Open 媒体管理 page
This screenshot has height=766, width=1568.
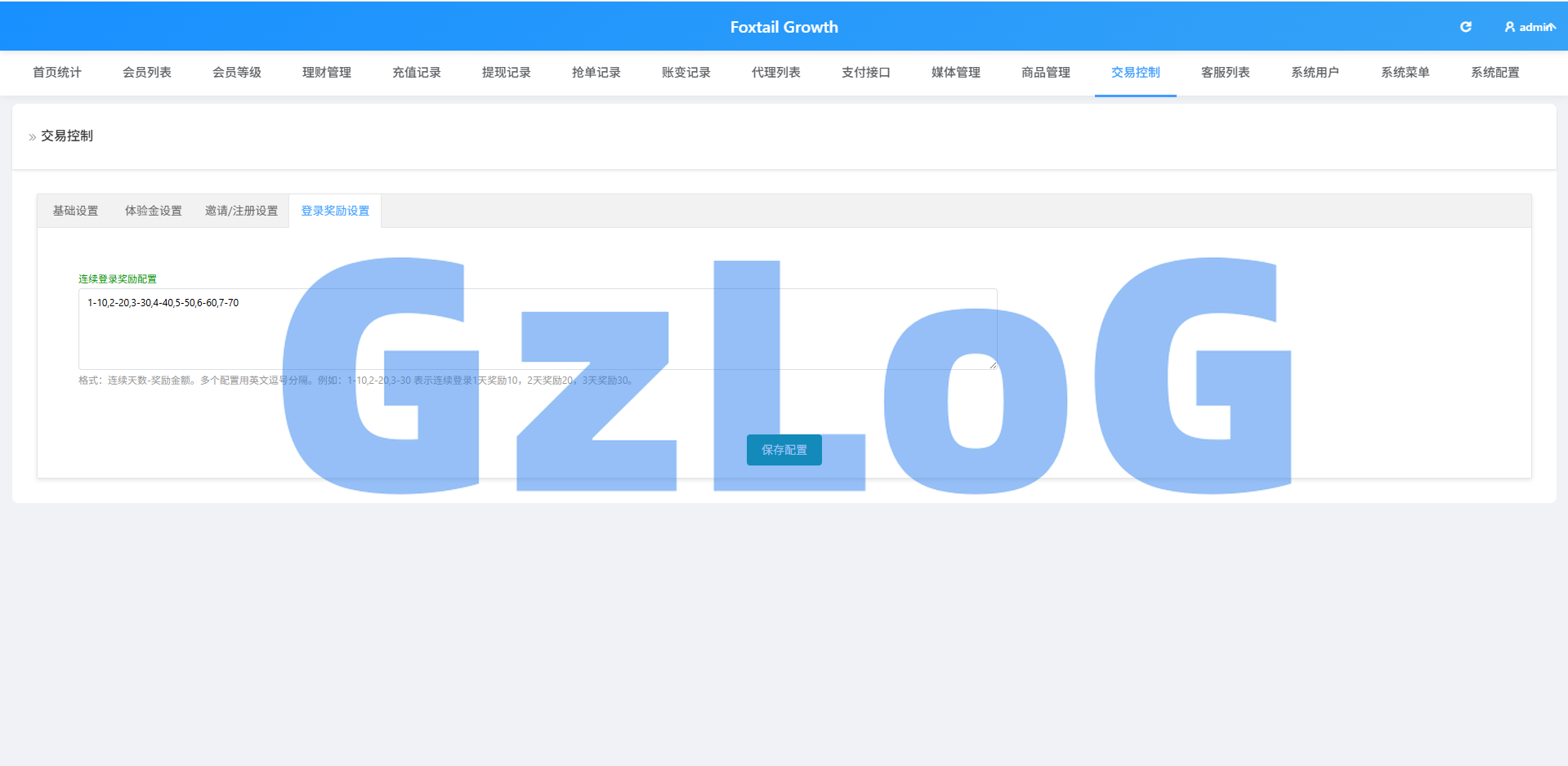[x=956, y=73]
